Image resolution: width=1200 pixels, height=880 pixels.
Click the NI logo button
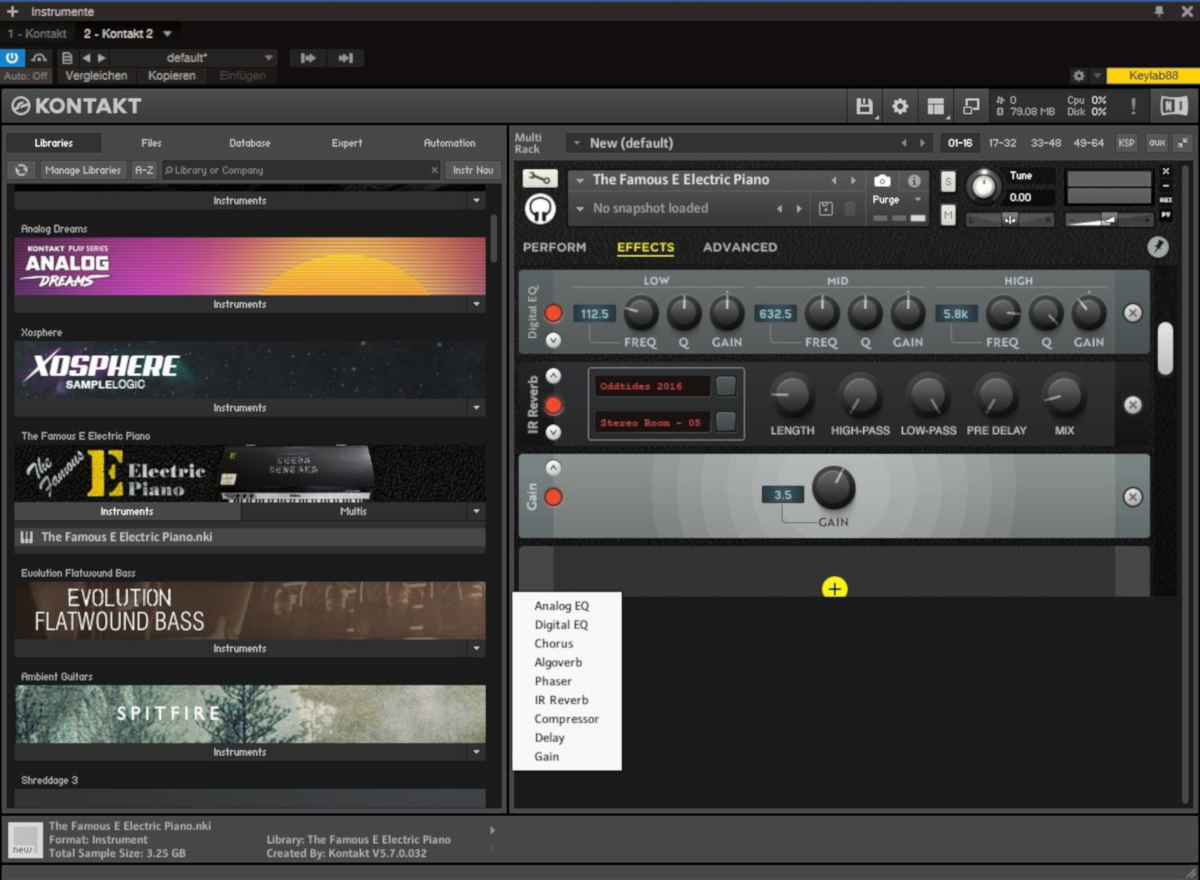point(1173,106)
